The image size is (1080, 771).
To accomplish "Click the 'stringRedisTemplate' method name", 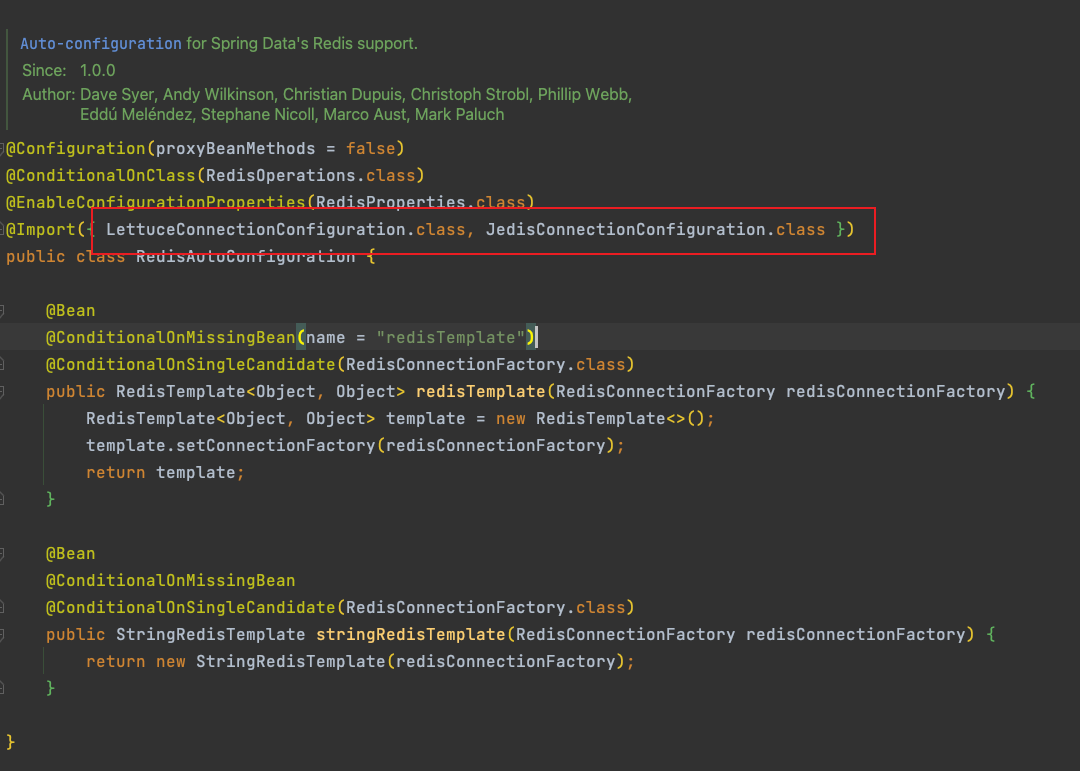I will tap(411, 635).
